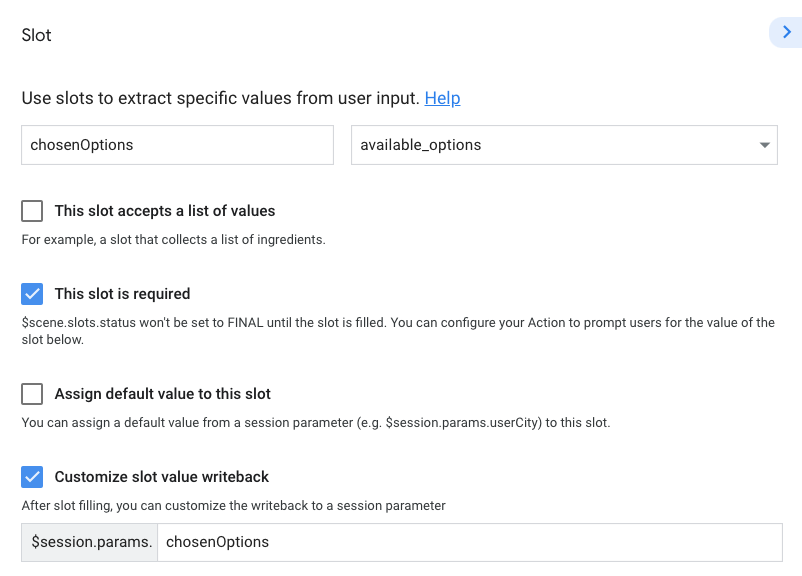
Task: Click the 'This slot is required' label
Action: (x=122, y=294)
